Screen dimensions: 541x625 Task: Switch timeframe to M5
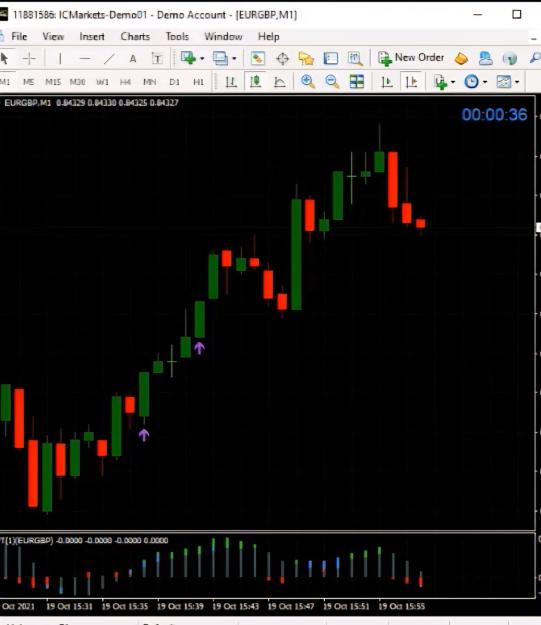coord(28,82)
